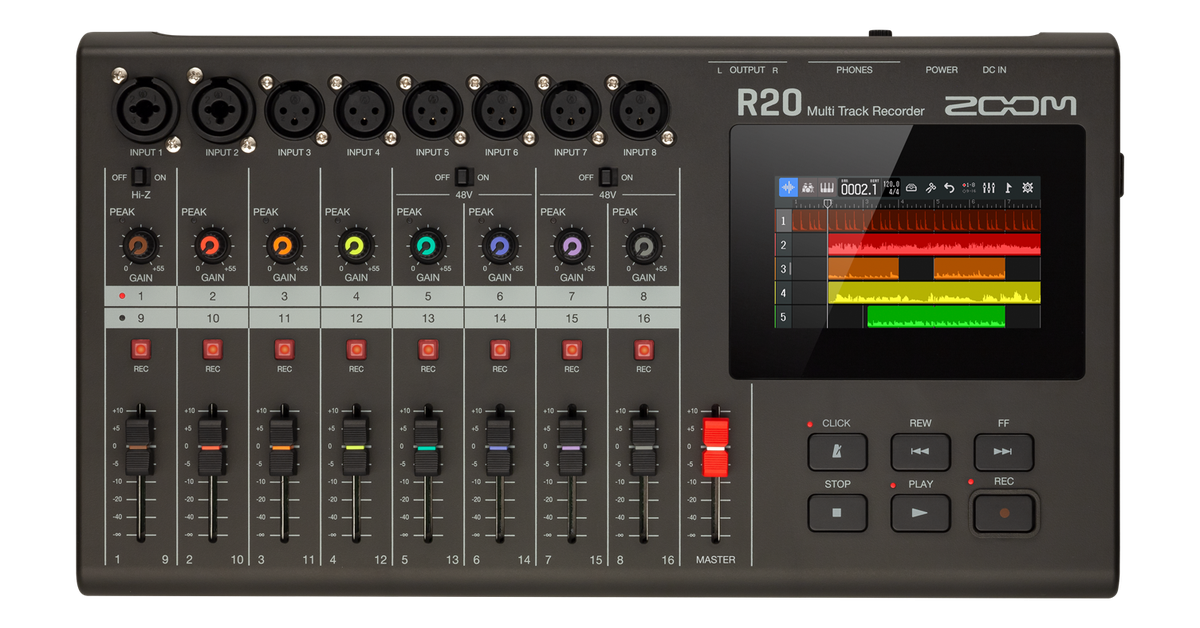1200x628 pixels.
Task: Start playback with the PLAY button
Action: tap(920, 513)
